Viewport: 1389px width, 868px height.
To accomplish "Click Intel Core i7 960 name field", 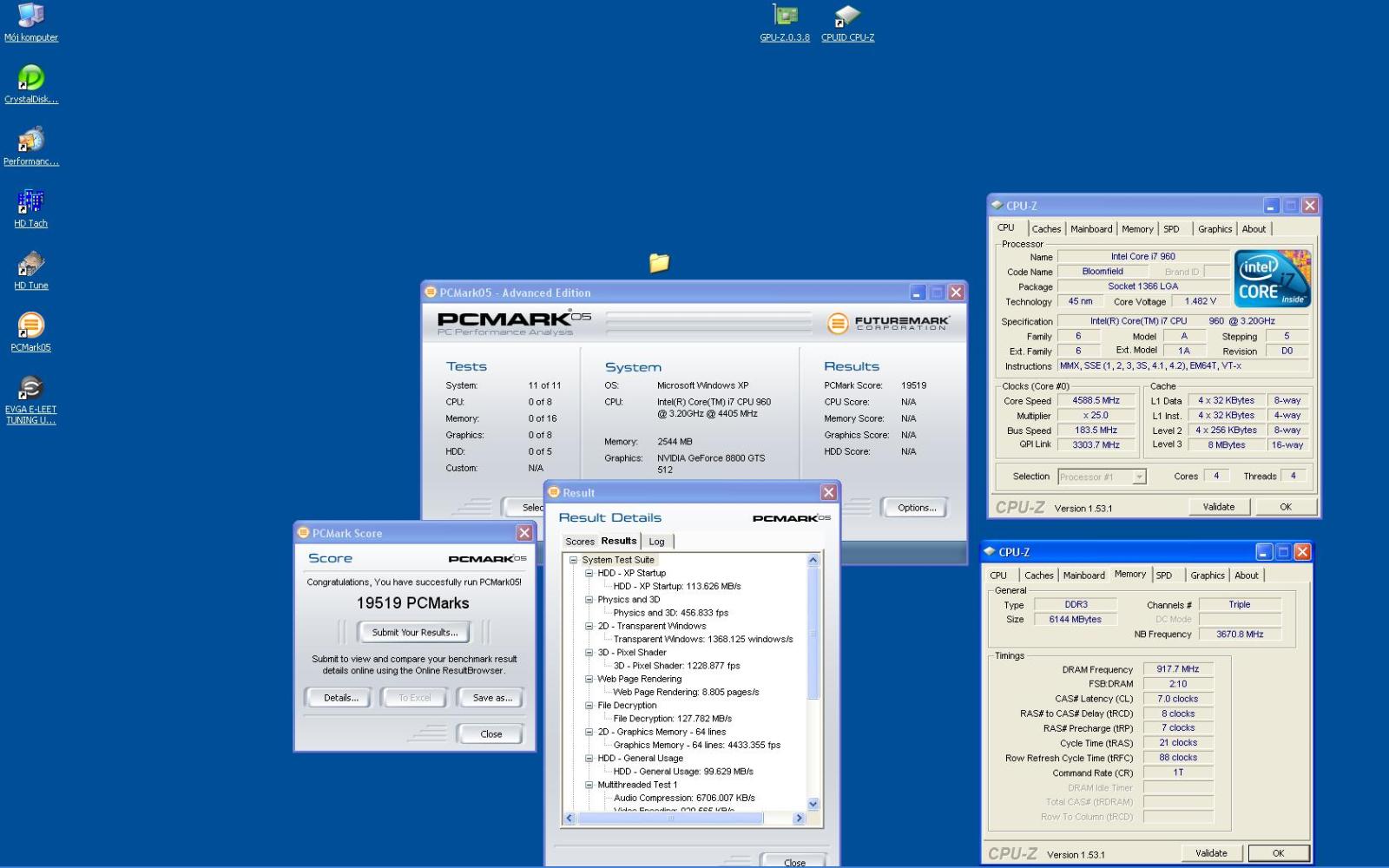I will [x=1142, y=257].
